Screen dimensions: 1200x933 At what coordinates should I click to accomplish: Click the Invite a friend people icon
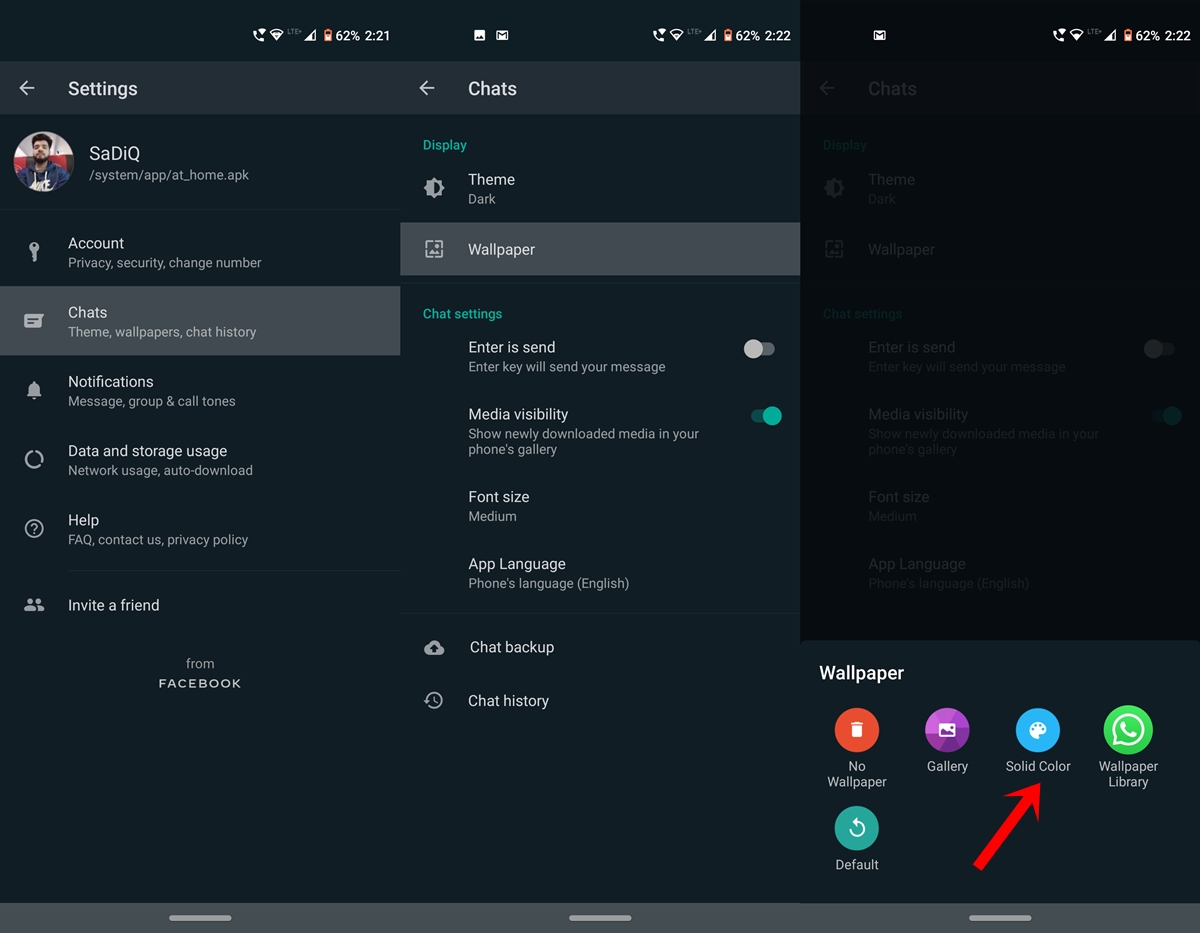(34, 605)
